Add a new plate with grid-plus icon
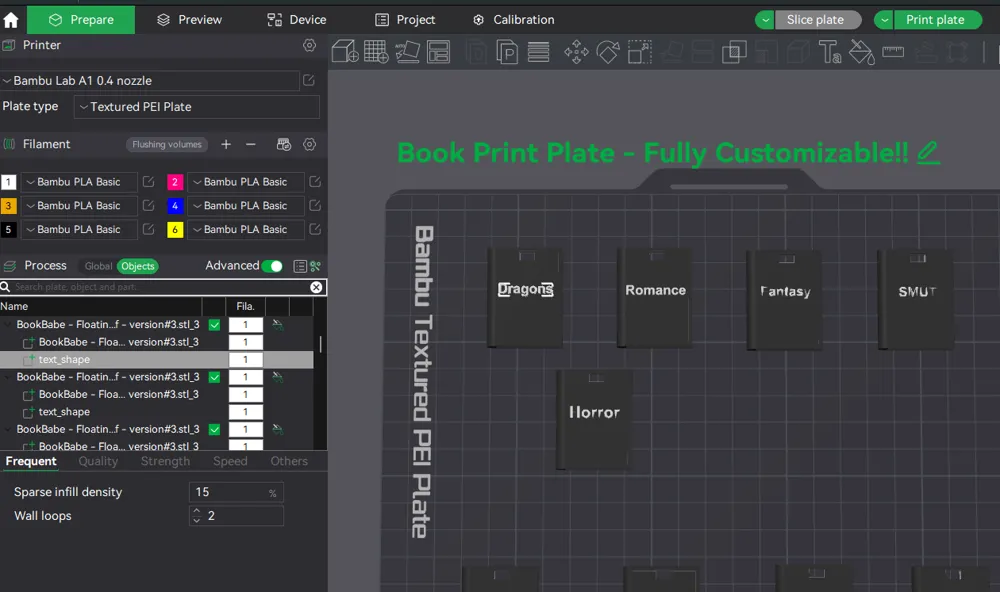The height and width of the screenshot is (592, 1000). point(376,52)
